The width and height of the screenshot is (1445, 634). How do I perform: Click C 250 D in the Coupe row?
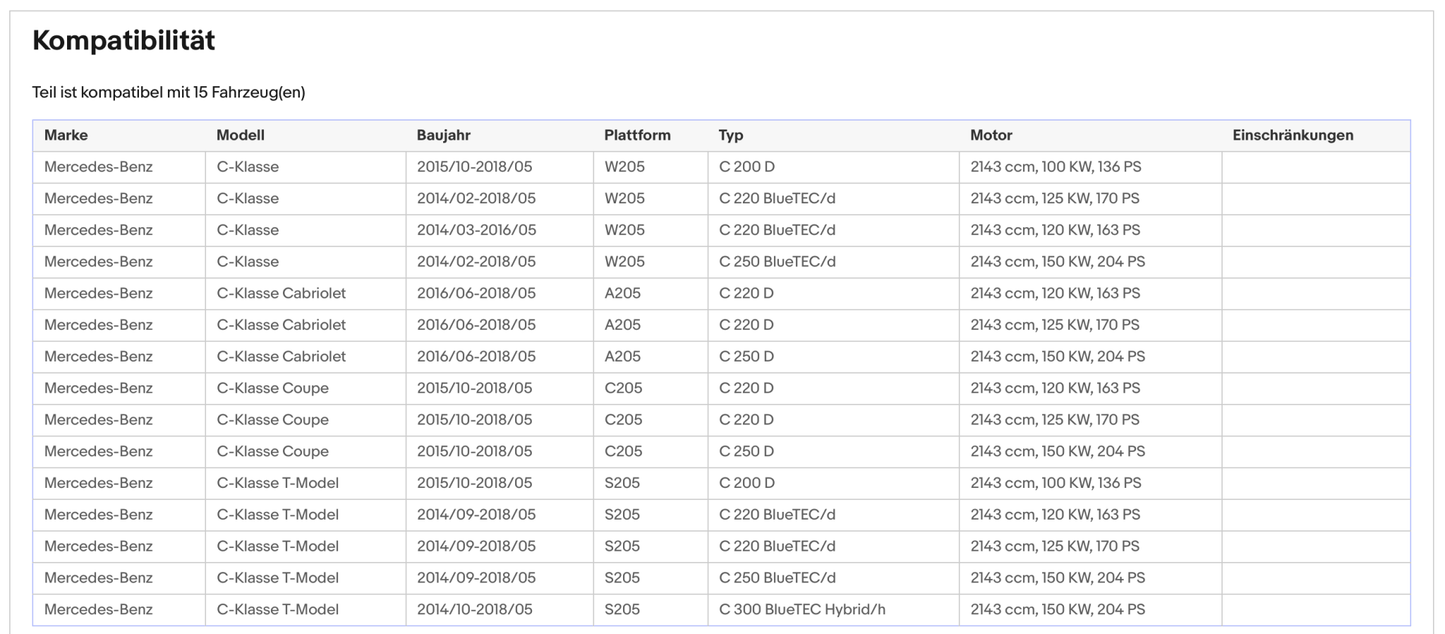pos(746,451)
